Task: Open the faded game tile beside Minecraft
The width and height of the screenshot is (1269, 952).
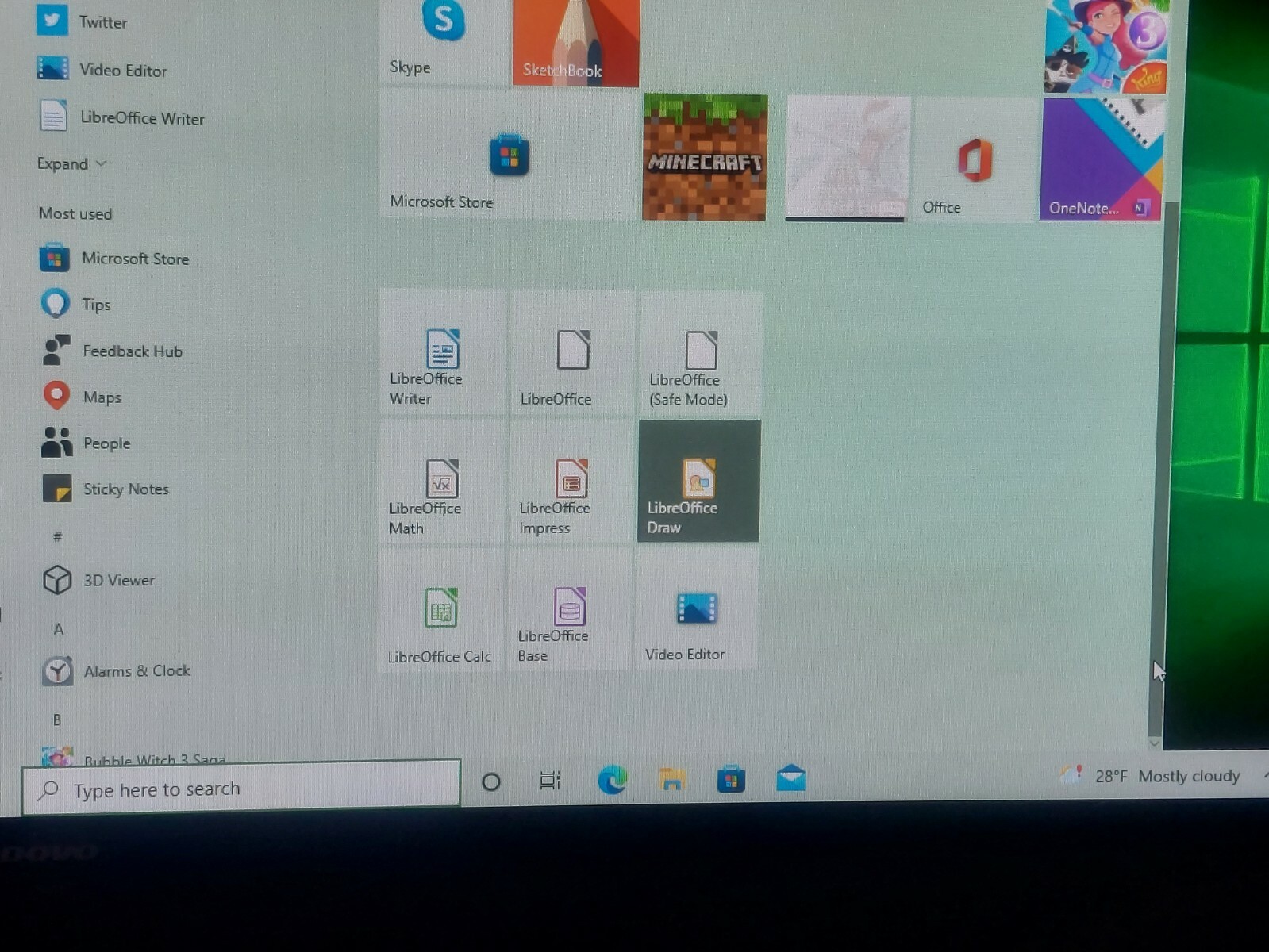Action: click(847, 158)
